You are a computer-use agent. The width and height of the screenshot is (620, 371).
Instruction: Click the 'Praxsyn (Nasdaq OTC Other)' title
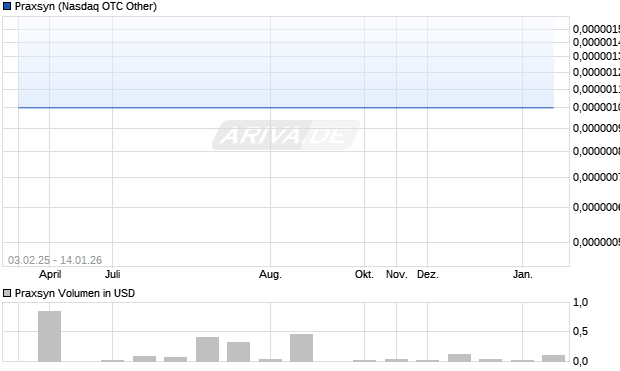pos(86,6)
